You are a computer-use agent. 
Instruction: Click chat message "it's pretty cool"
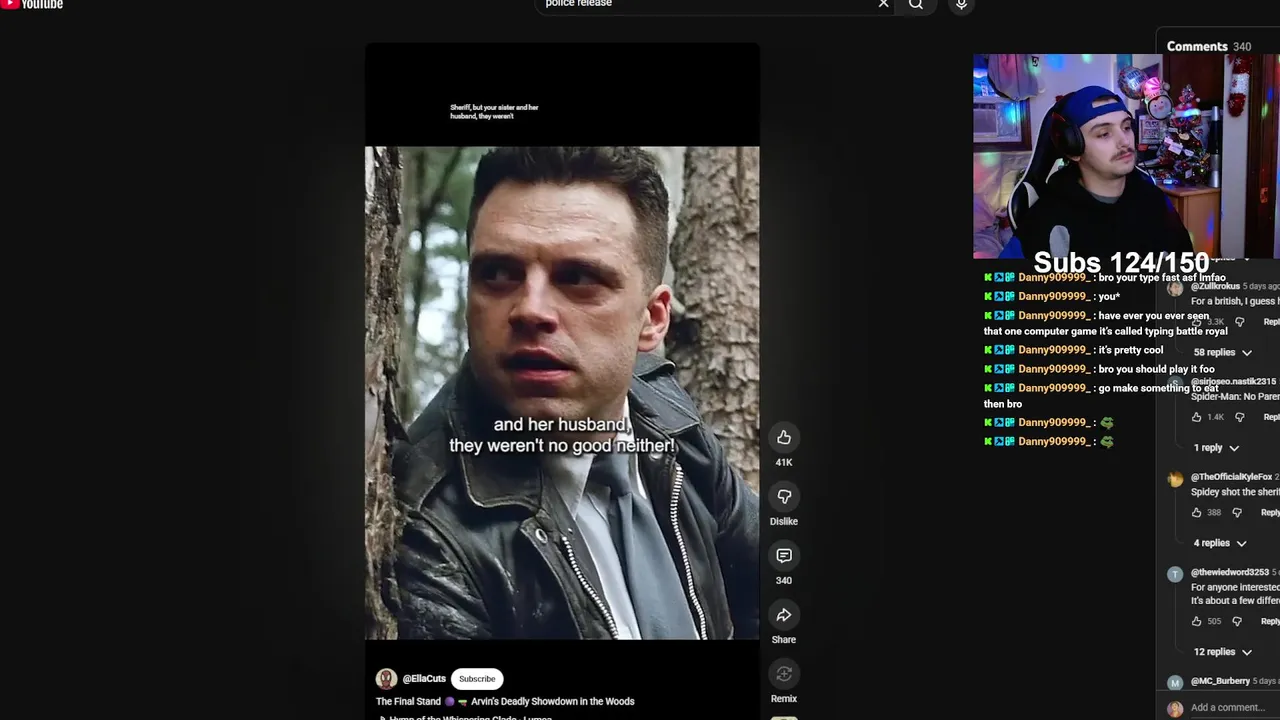1130,350
